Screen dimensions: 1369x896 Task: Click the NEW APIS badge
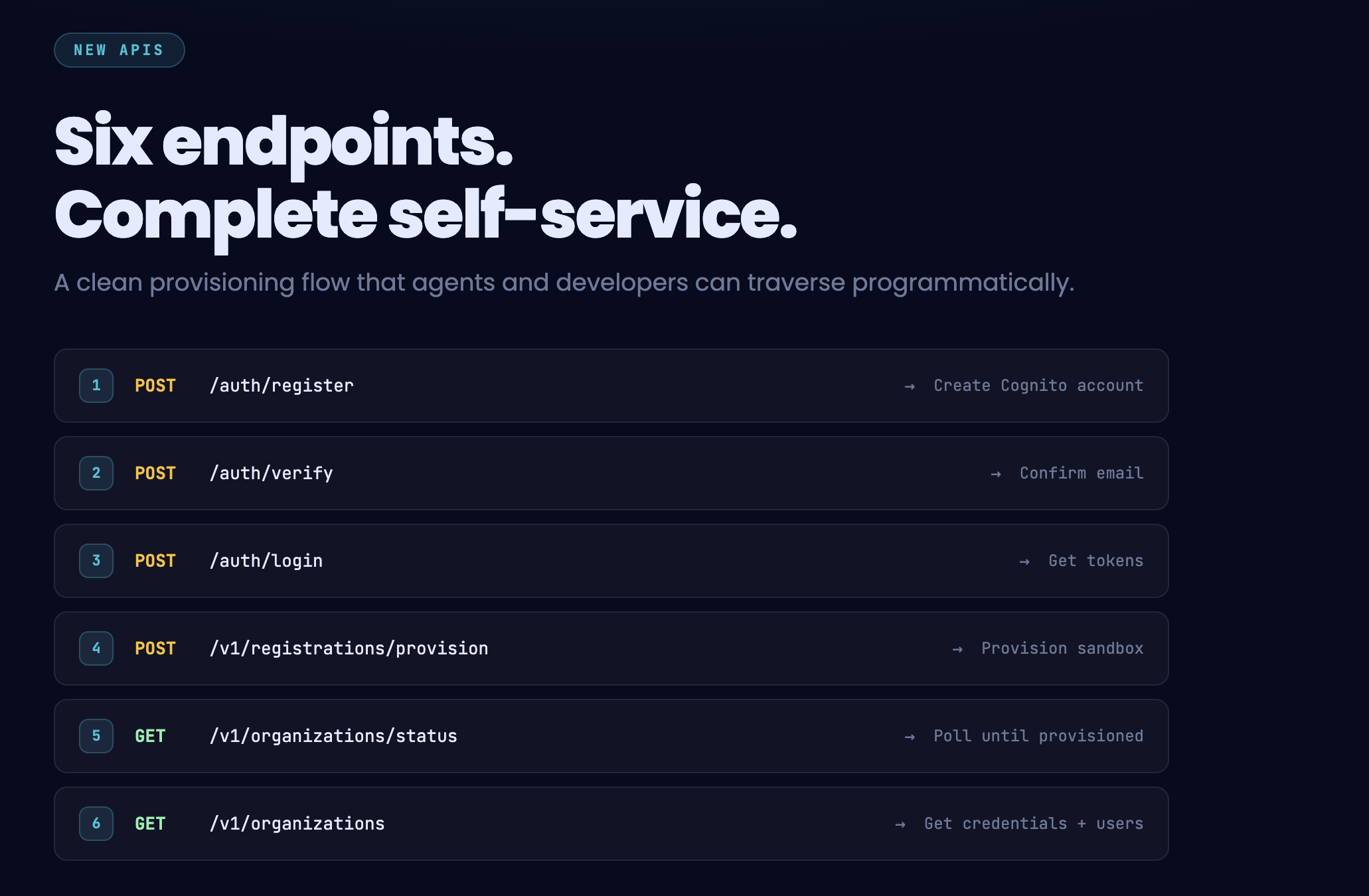click(x=119, y=49)
